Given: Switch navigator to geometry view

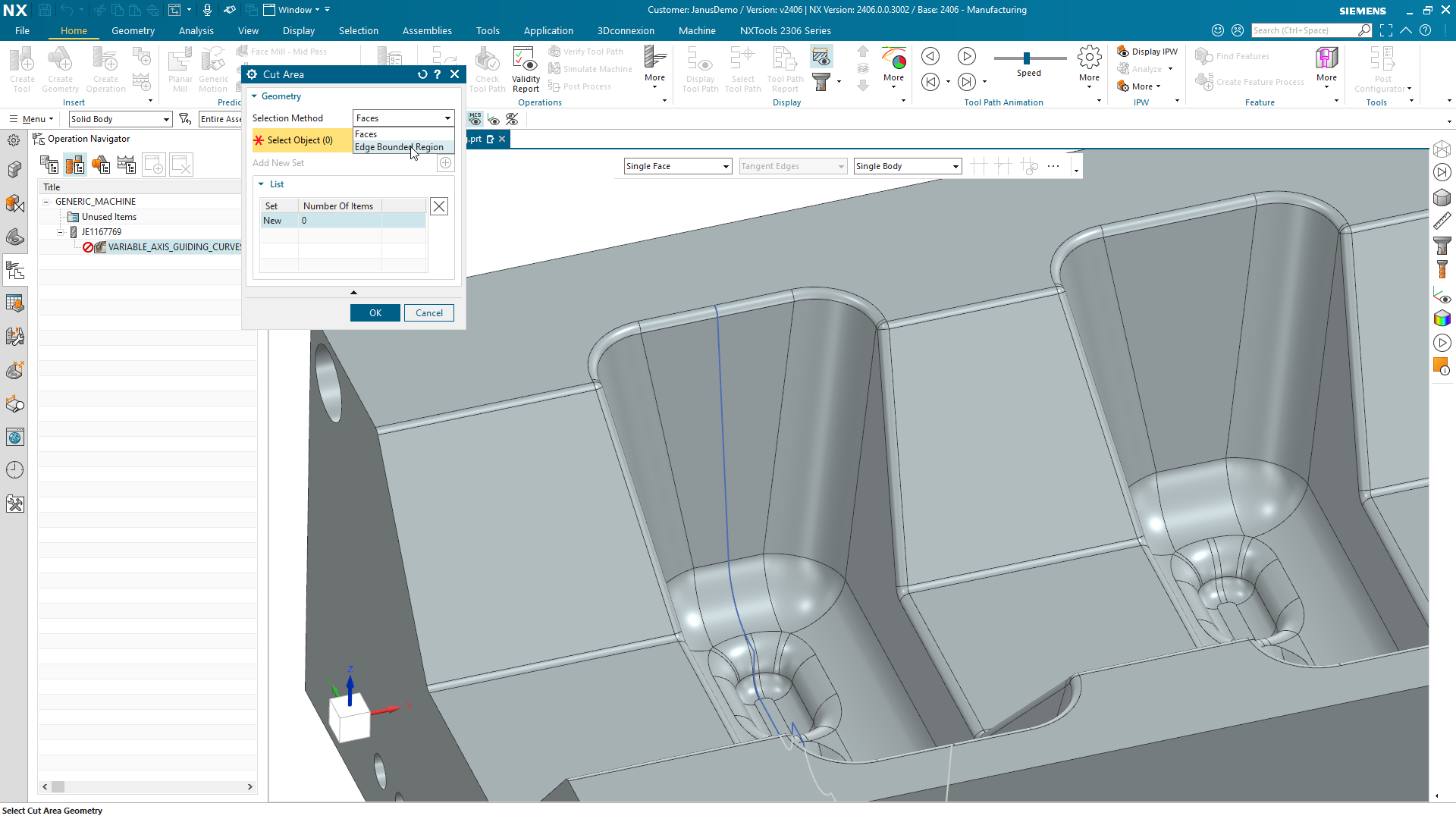Looking at the screenshot, I should click(101, 165).
